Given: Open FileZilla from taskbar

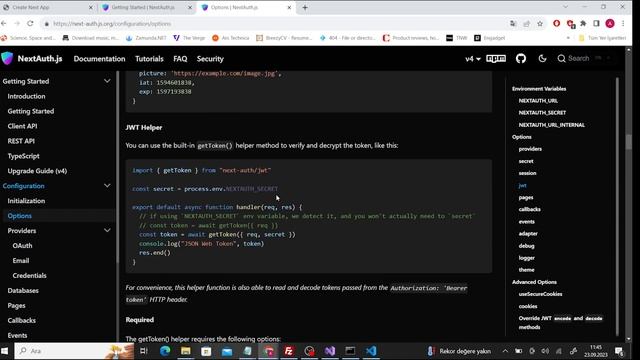Looking at the screenshot, I should 289,351.
